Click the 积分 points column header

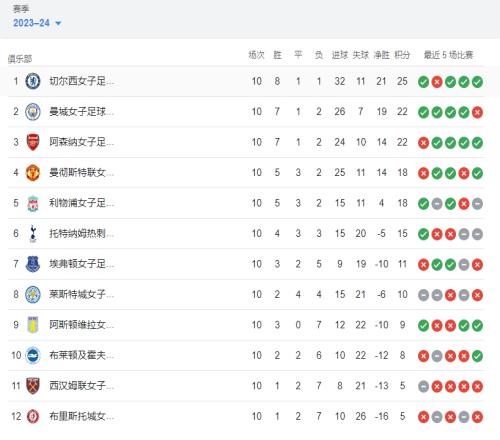pos(402,55)
